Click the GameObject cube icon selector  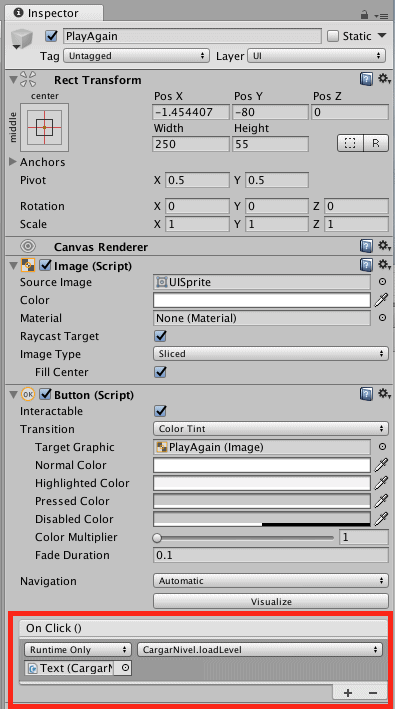[x=22, y=39]
